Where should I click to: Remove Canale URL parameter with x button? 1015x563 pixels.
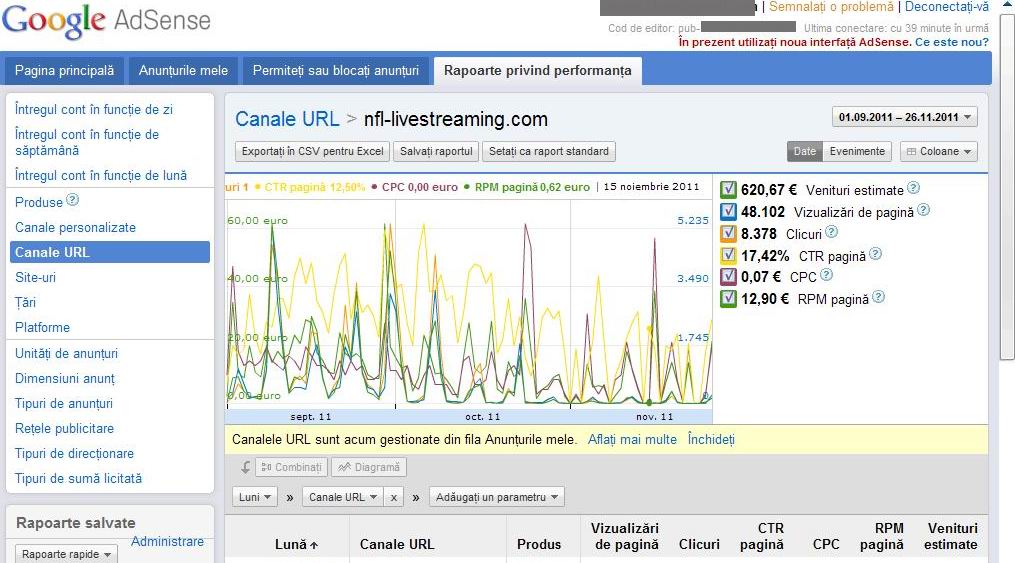(x=394, y=497)
